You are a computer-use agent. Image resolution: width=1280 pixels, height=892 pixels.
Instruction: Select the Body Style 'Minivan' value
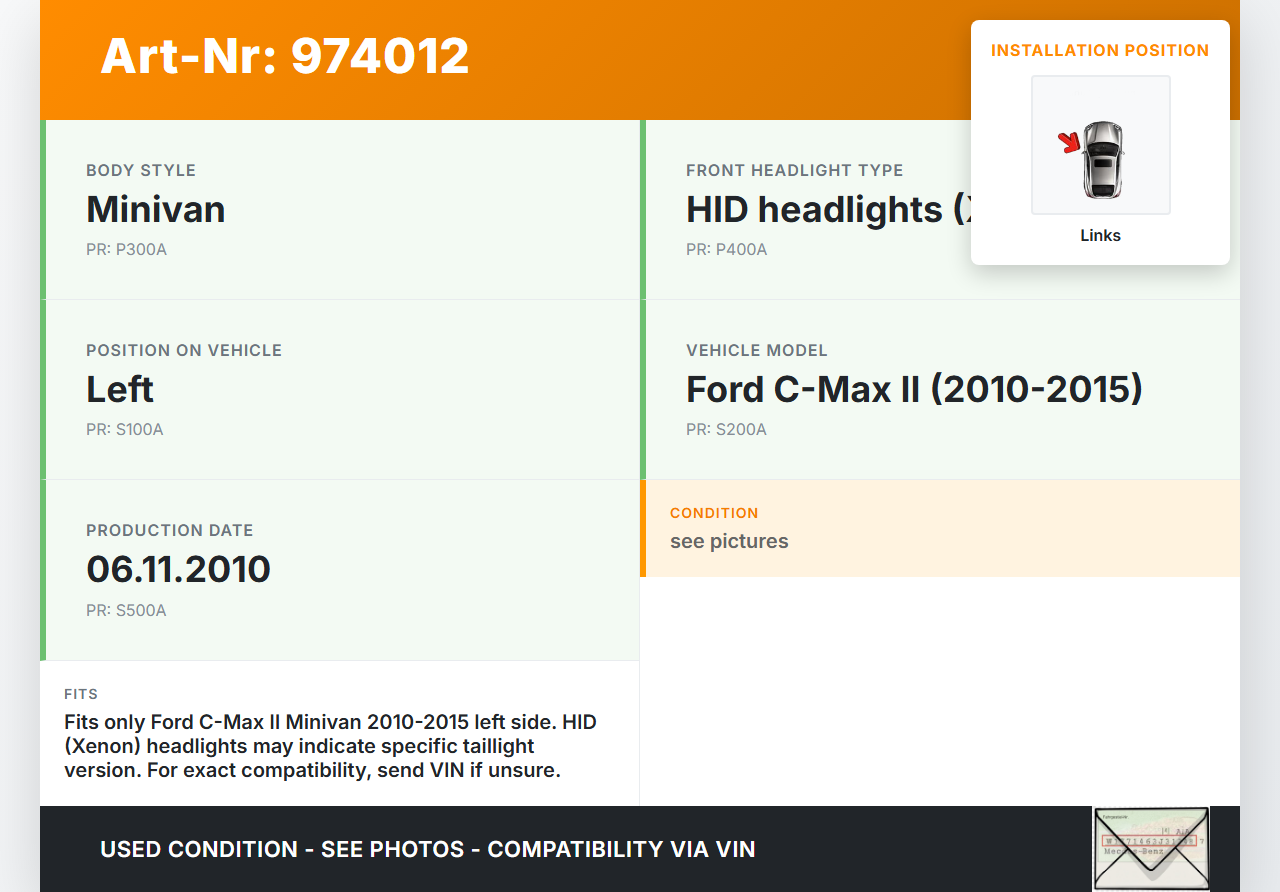(156, 210)
